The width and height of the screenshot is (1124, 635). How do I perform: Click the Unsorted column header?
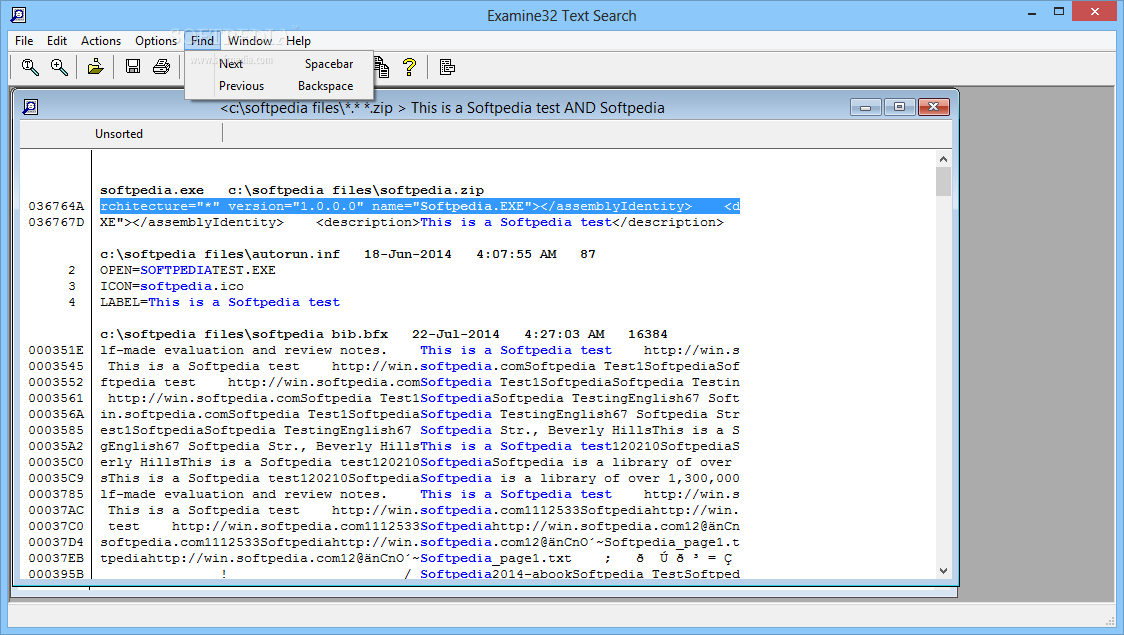point(119,134)
